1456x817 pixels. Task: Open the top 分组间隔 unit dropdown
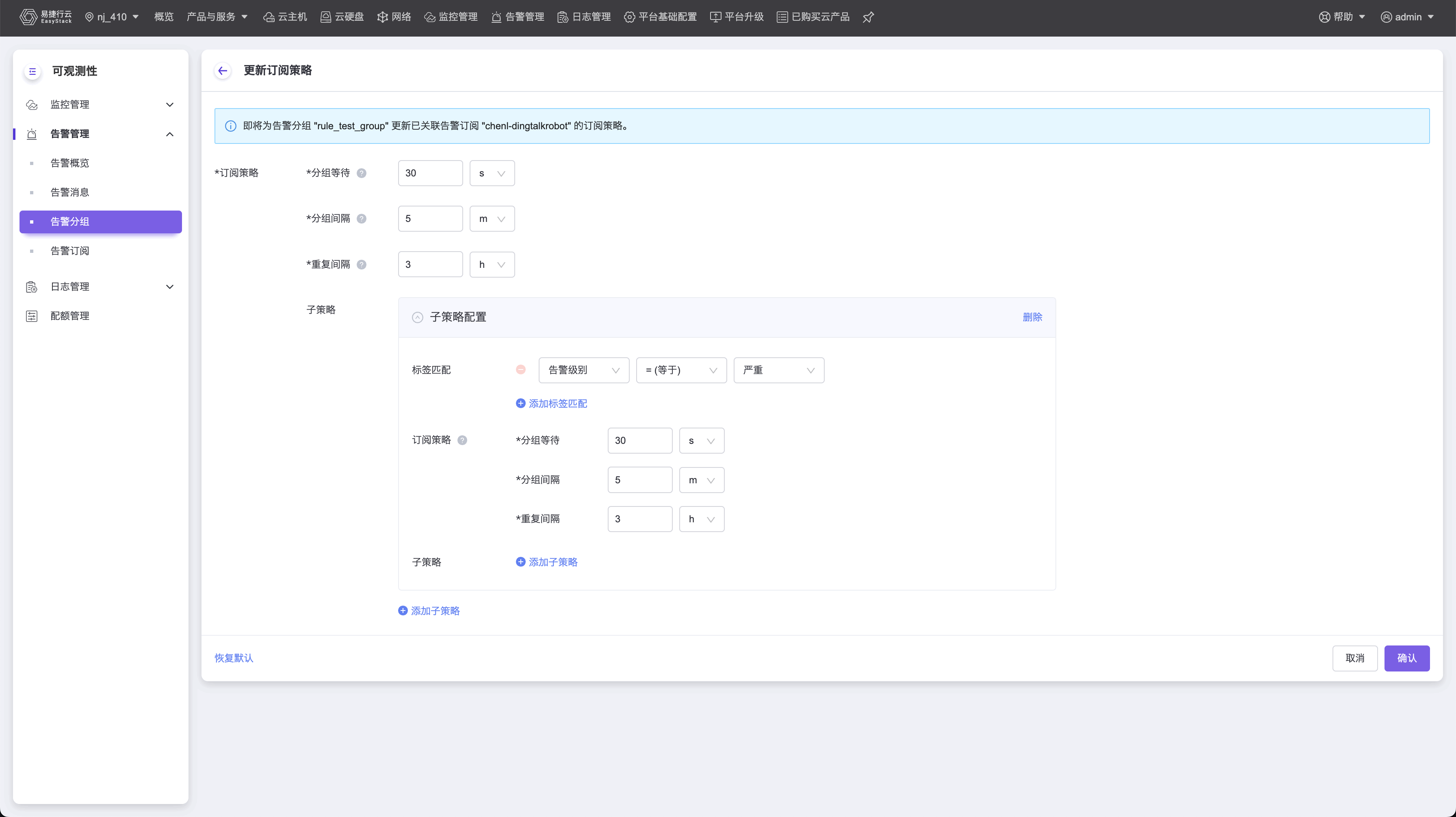click(492, 219)
